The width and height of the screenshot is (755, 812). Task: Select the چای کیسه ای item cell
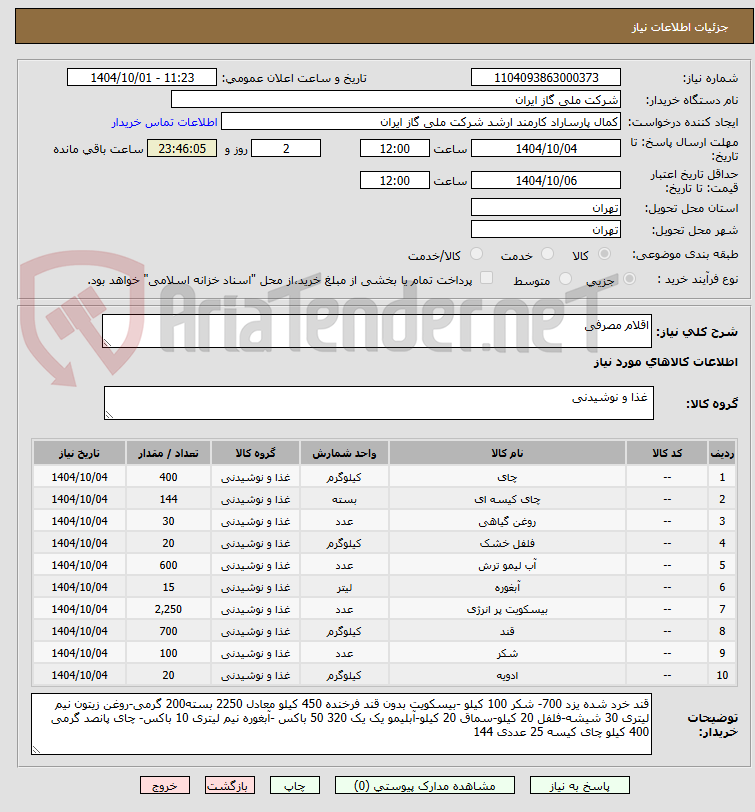tap(507, 499)
